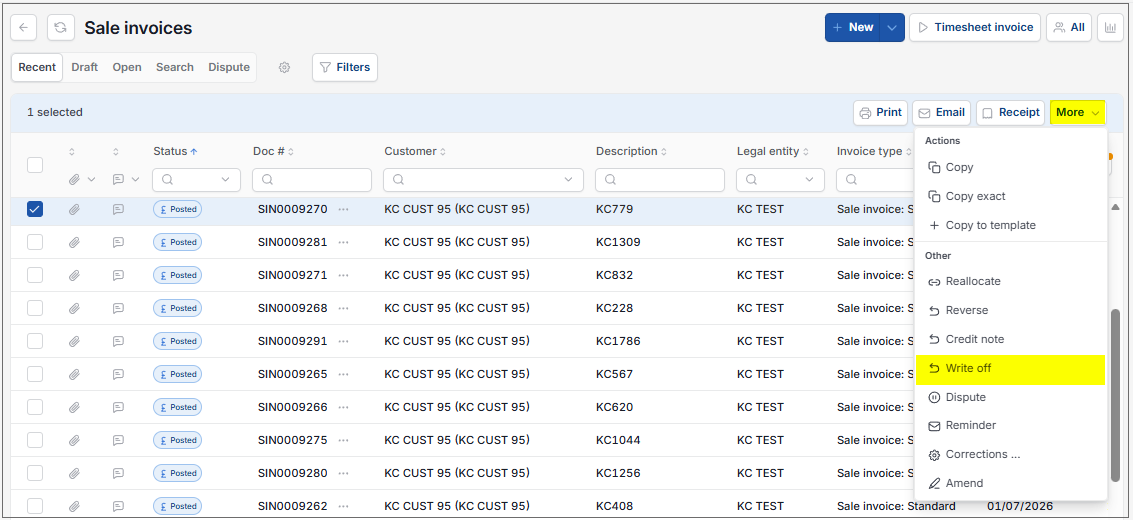Click the Filters button
The width and height of the screenshot is (1133, 520).
click(x=345, y=67)
